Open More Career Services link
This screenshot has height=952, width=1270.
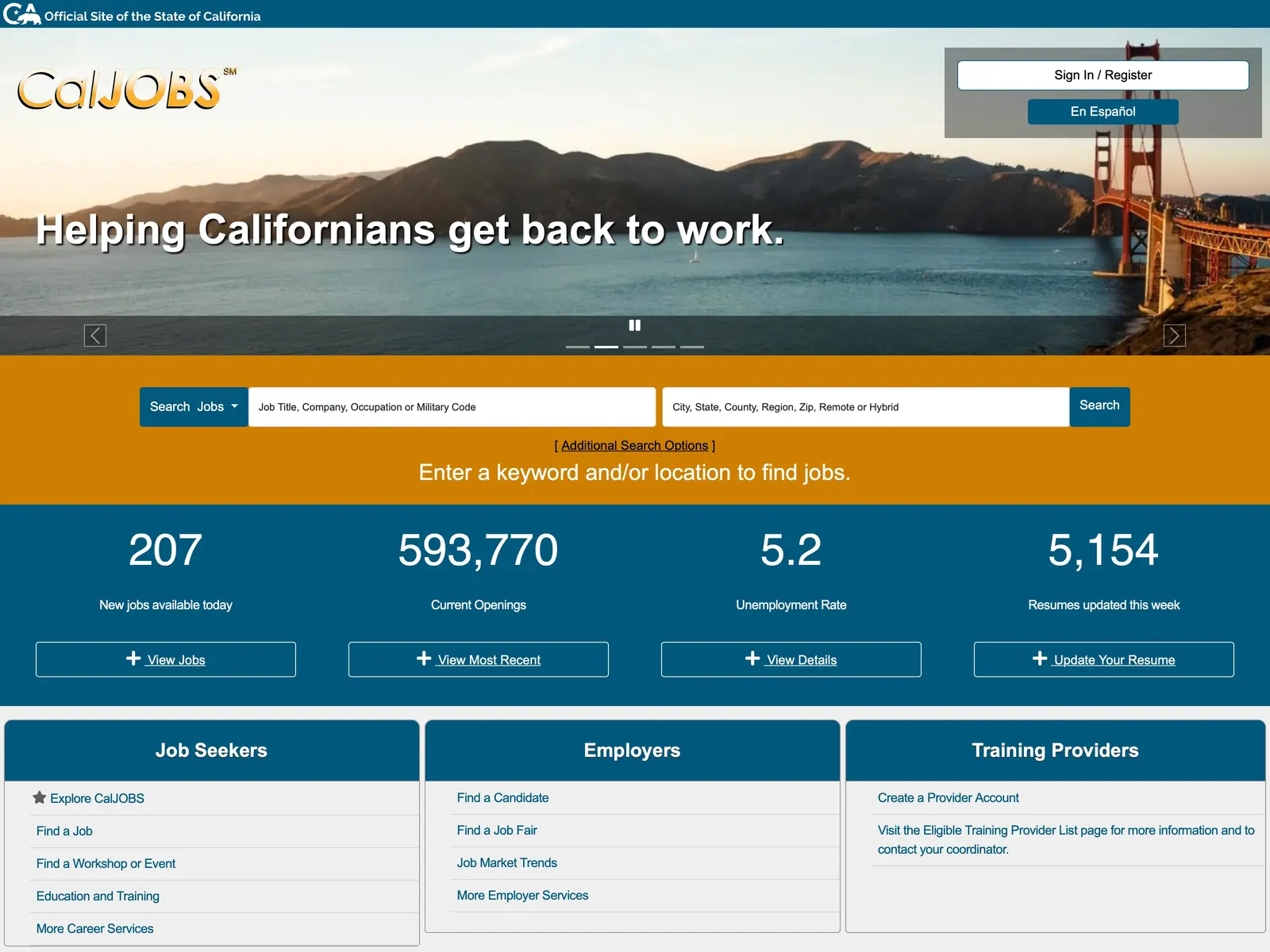94,928
